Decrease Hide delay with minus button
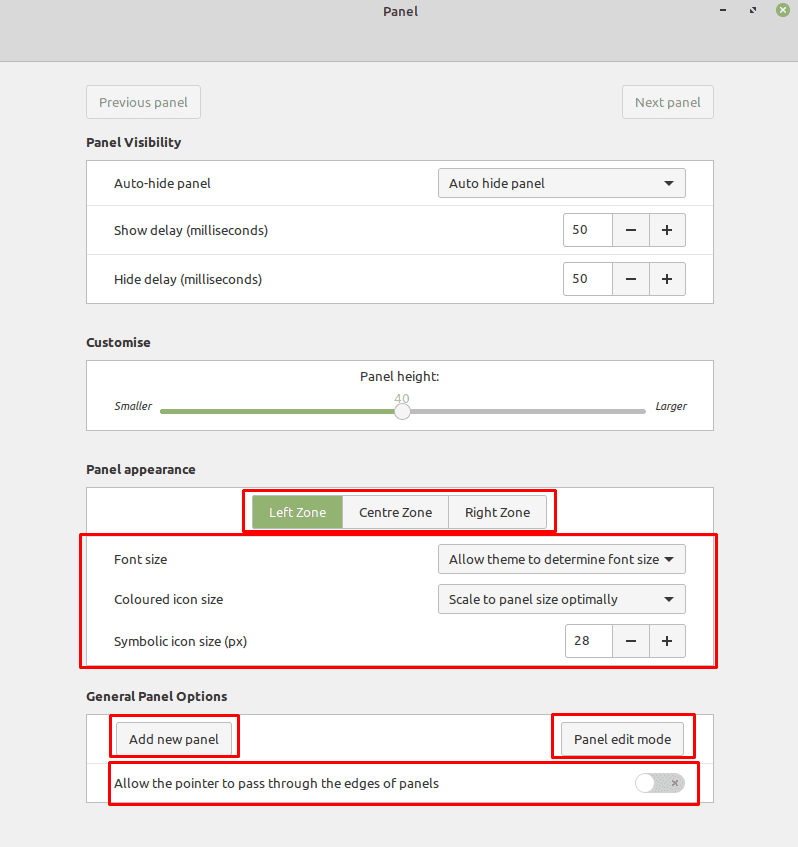The height and width of the screenshot is (847, 798). 631,279
